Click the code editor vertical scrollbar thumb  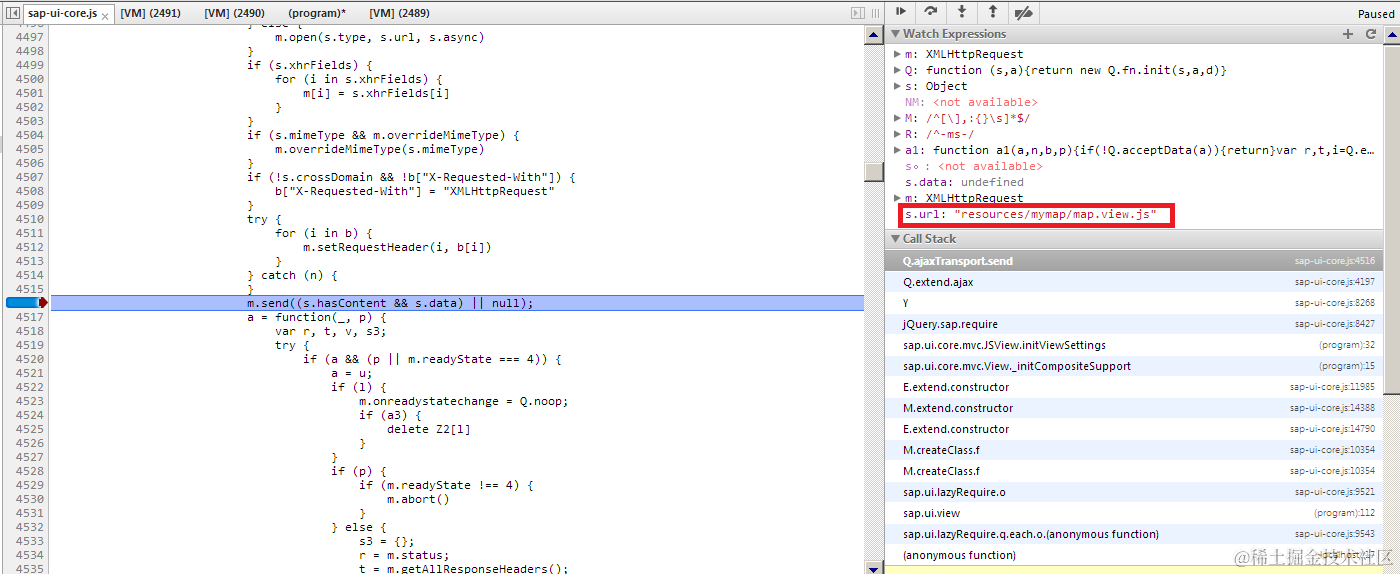[x=874, y=172]
